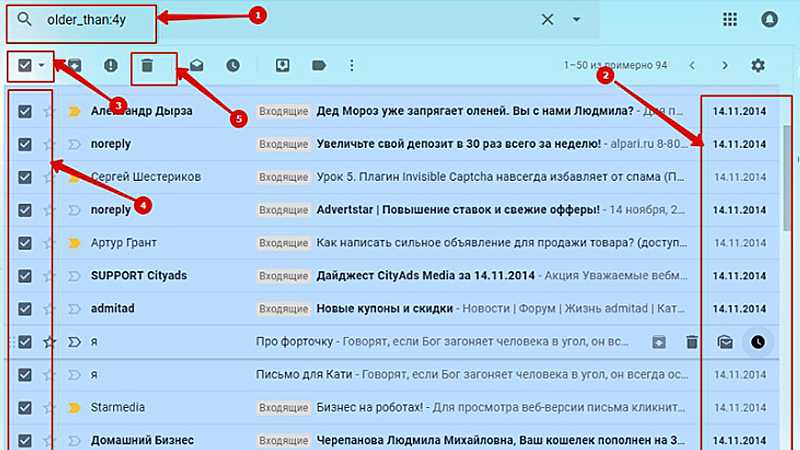This screenshot has width=800, height=450.
Task: Report spam with the exclamation icon
Action: 110,65
